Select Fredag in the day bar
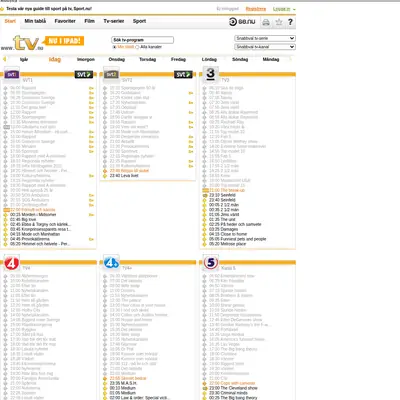Image resolution: width=400 pixels, height=400 pixels. pos(178,59)
